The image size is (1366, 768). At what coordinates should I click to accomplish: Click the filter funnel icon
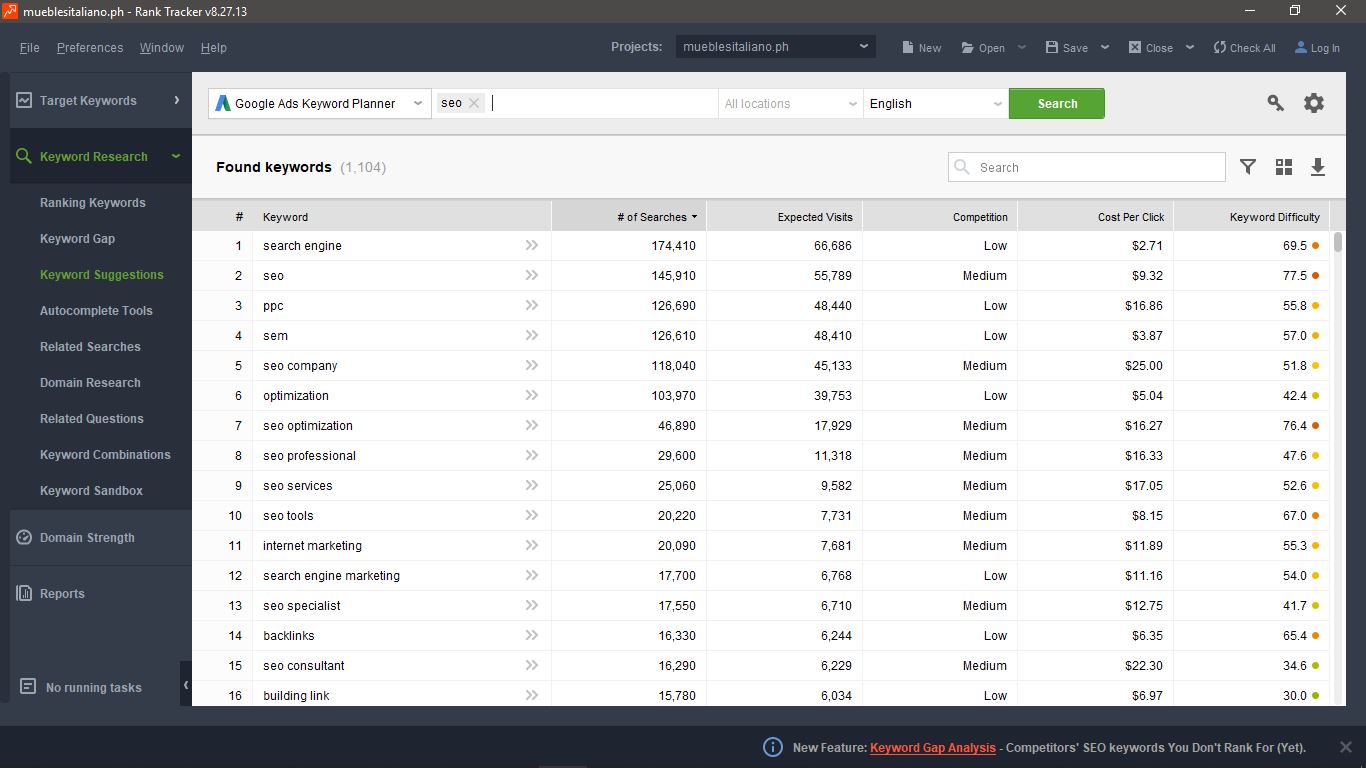pos(1248,167)
